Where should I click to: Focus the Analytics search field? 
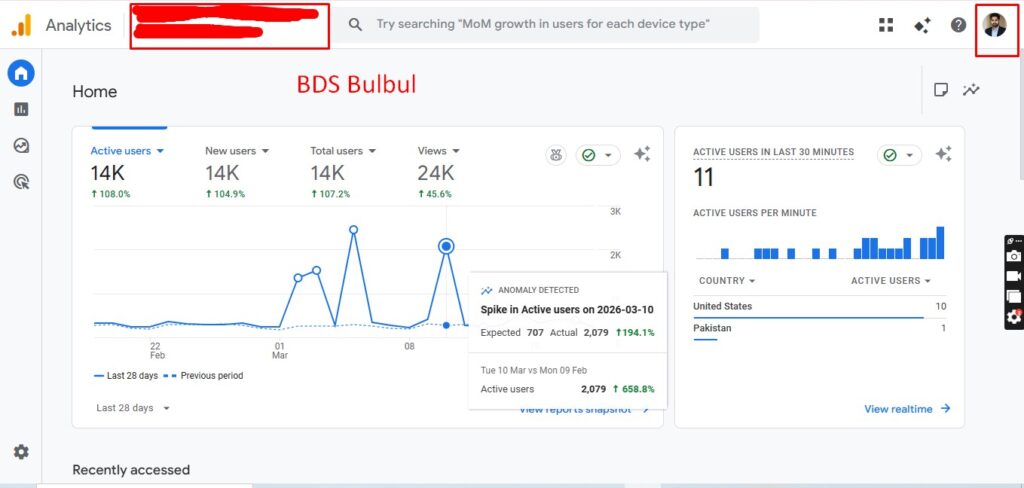(x=549, y=25)
